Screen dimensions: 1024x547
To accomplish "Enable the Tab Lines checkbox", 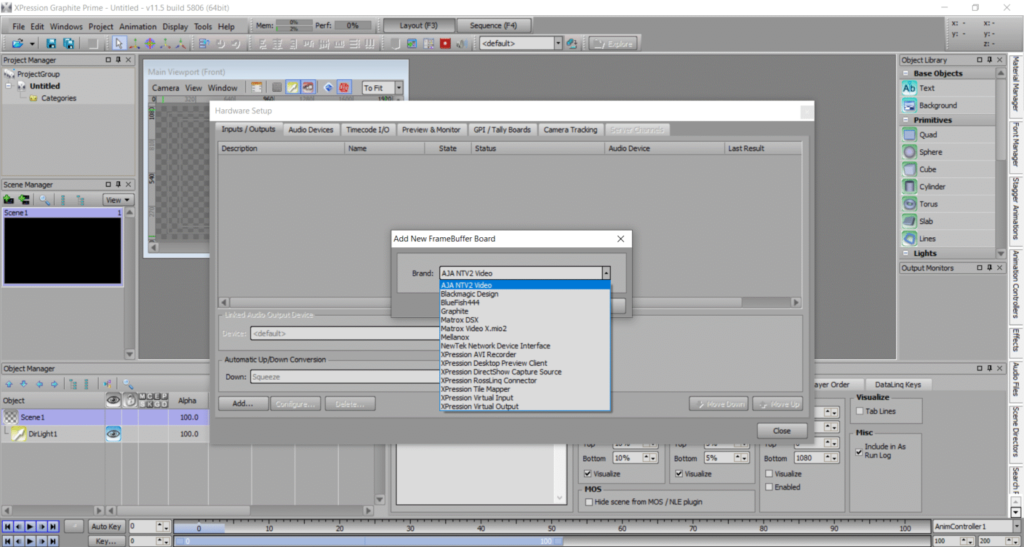I will (x=859, y=411).
